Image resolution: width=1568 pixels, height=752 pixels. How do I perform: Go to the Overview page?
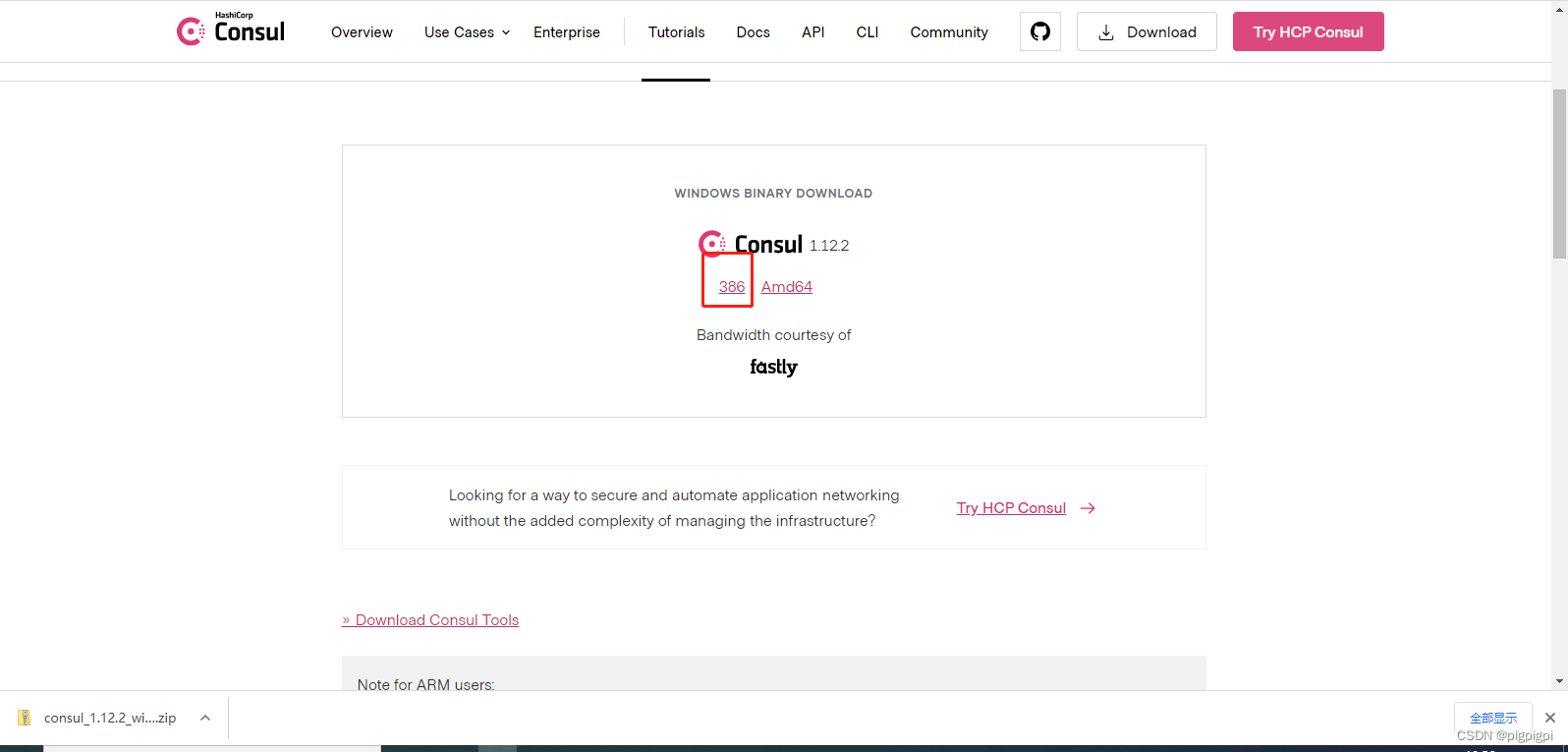click(362, 32)
